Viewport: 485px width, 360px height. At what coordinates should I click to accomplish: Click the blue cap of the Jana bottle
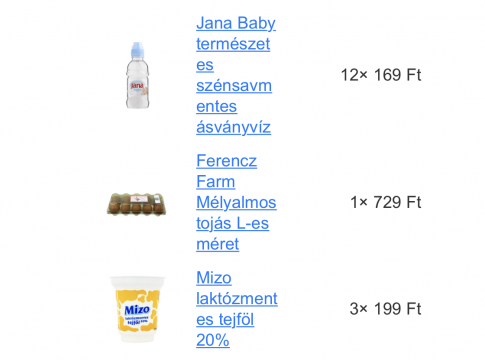[x=137, y=49]
